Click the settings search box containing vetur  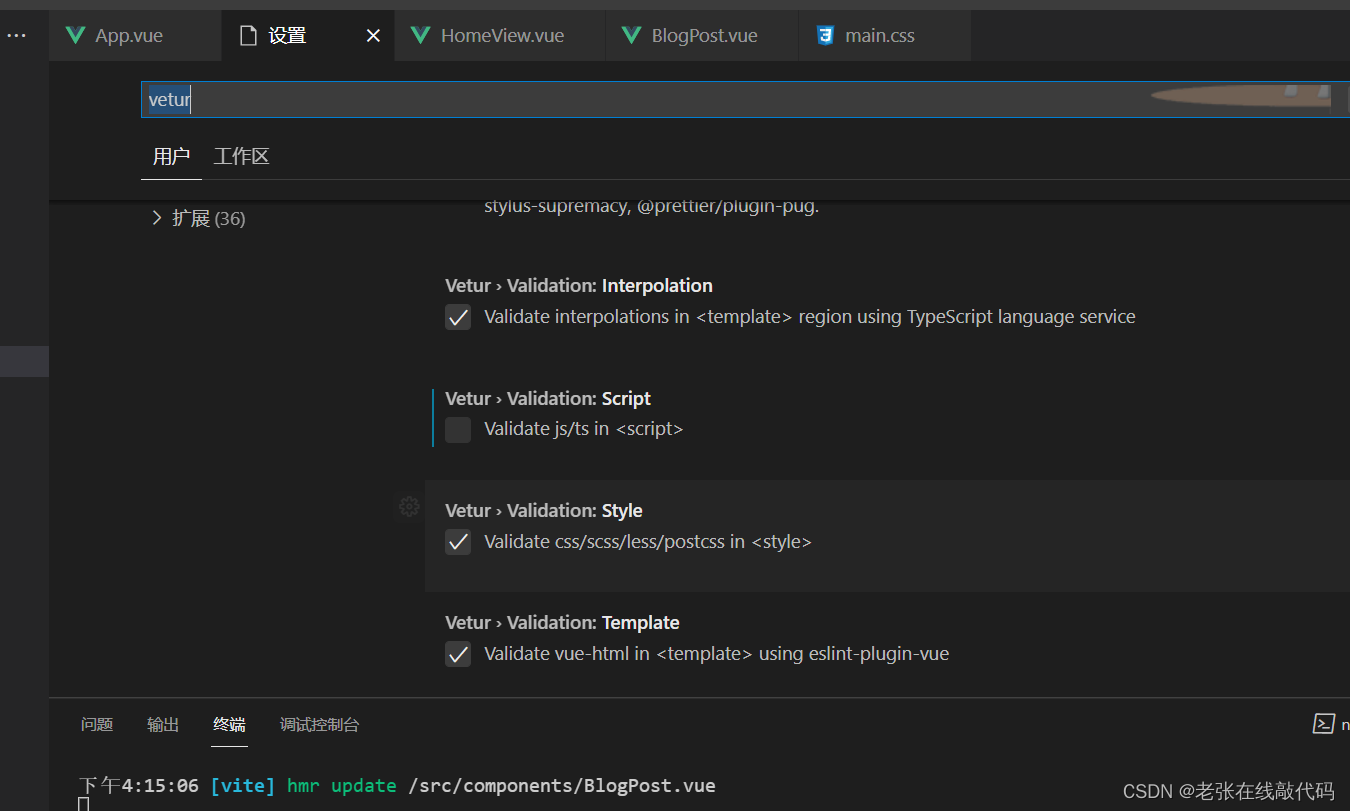(745, 99)
